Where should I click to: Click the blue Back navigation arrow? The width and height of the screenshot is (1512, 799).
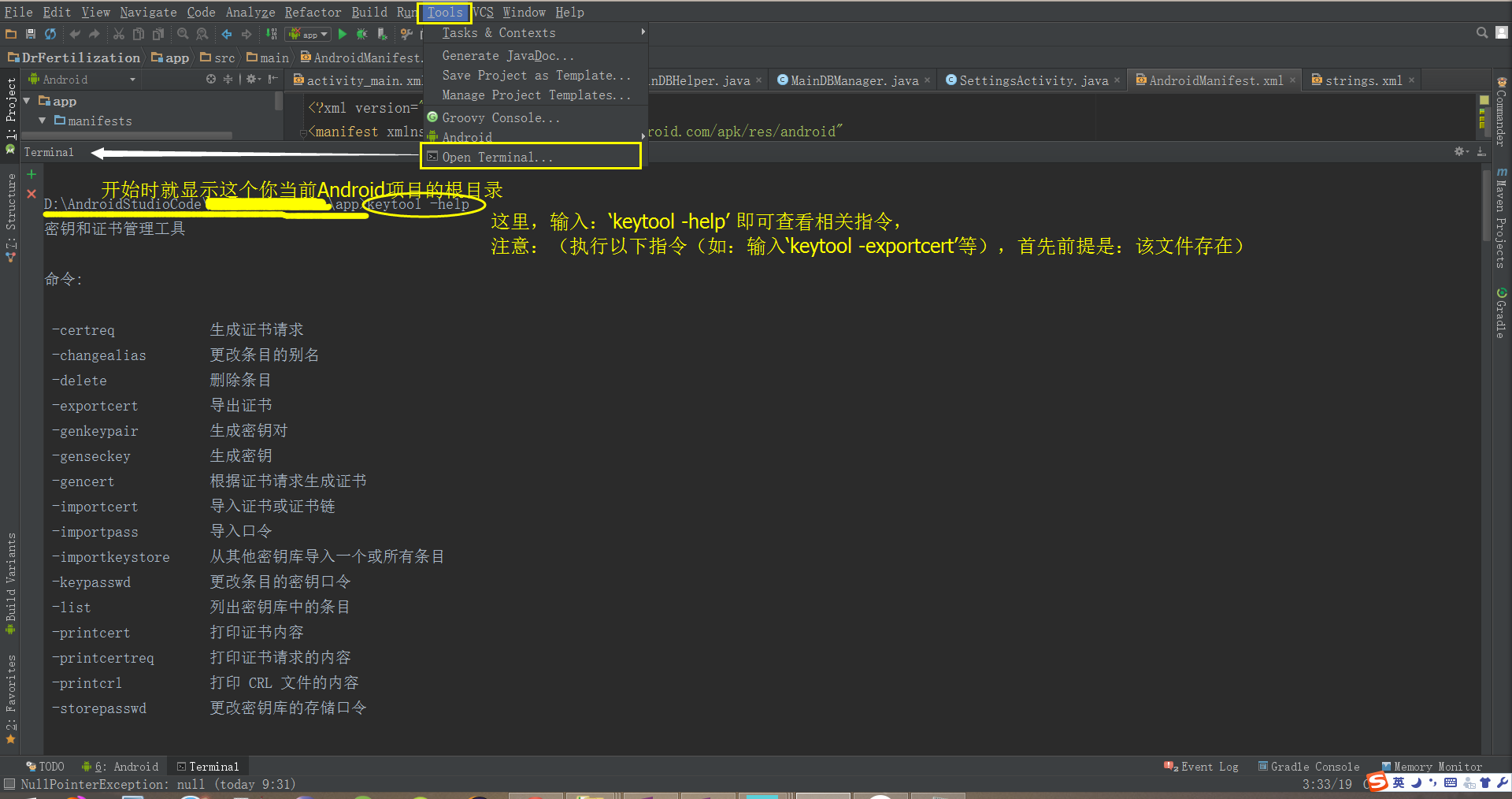point(227,34)
